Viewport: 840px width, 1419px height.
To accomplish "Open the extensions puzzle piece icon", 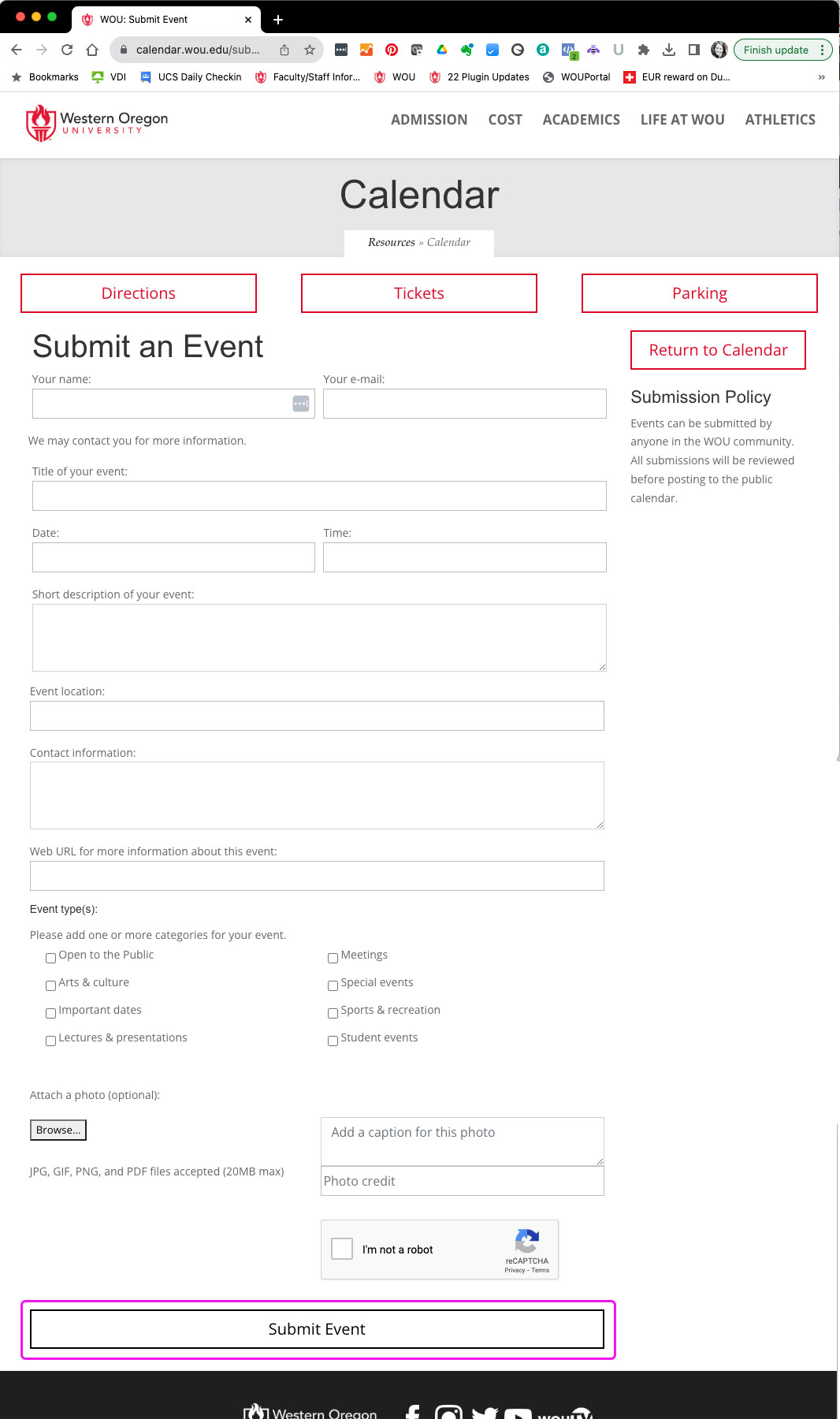I will point(644,50).
